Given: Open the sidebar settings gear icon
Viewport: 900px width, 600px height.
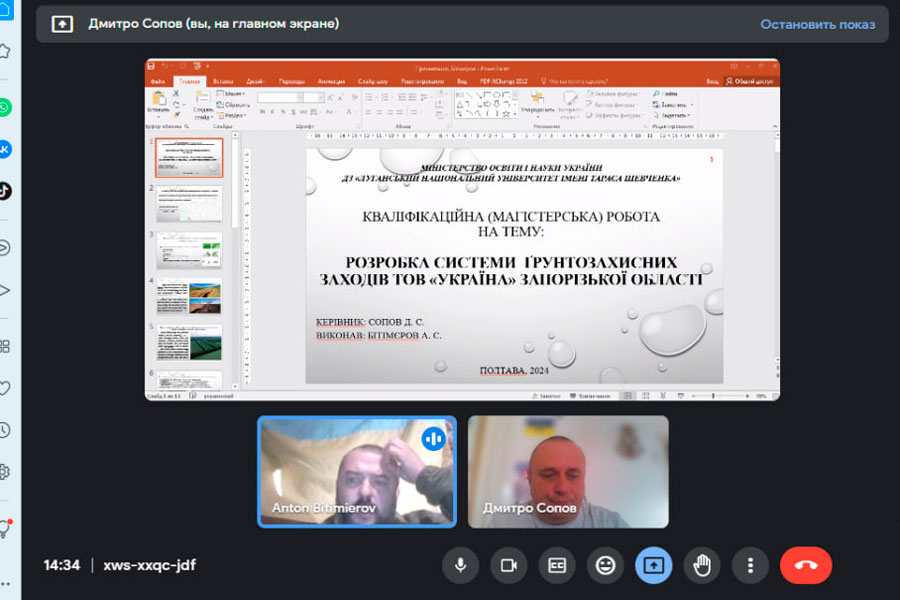Looking at the screenshot, I should coord(5,471).
